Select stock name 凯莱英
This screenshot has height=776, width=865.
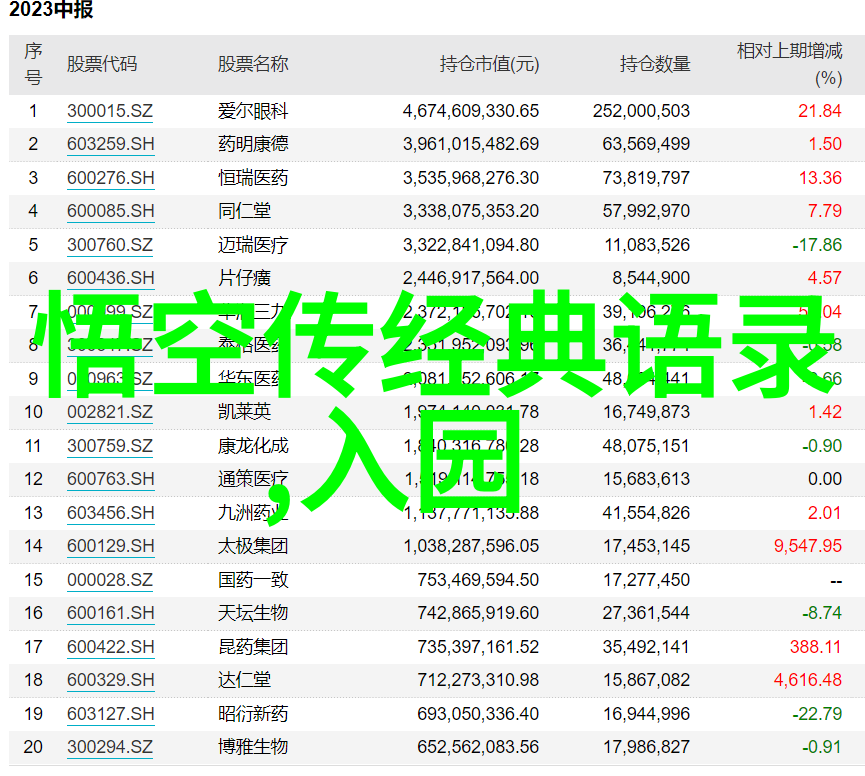[244, 412]
